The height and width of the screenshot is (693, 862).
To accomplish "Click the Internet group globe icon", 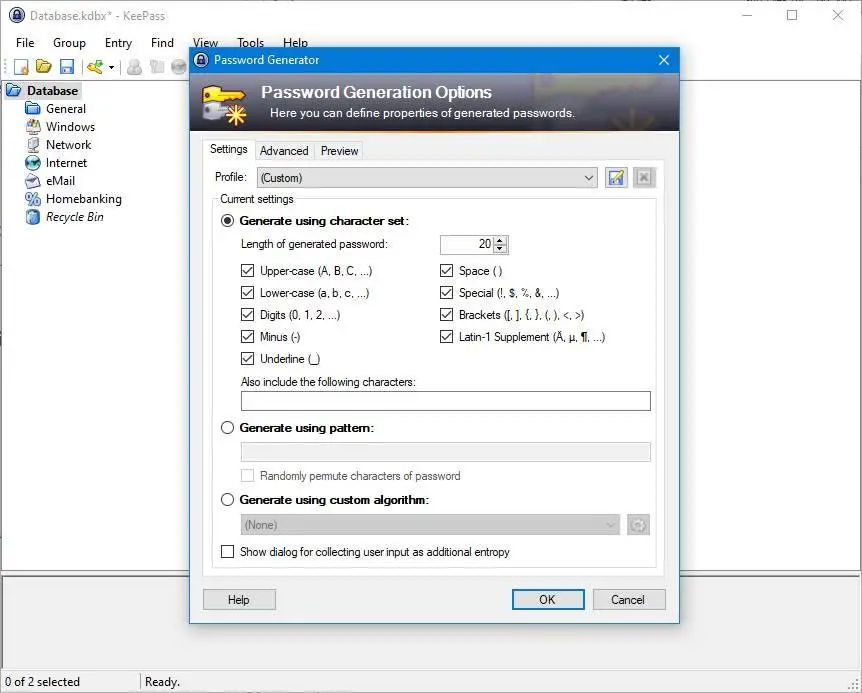I will point(33,163).
